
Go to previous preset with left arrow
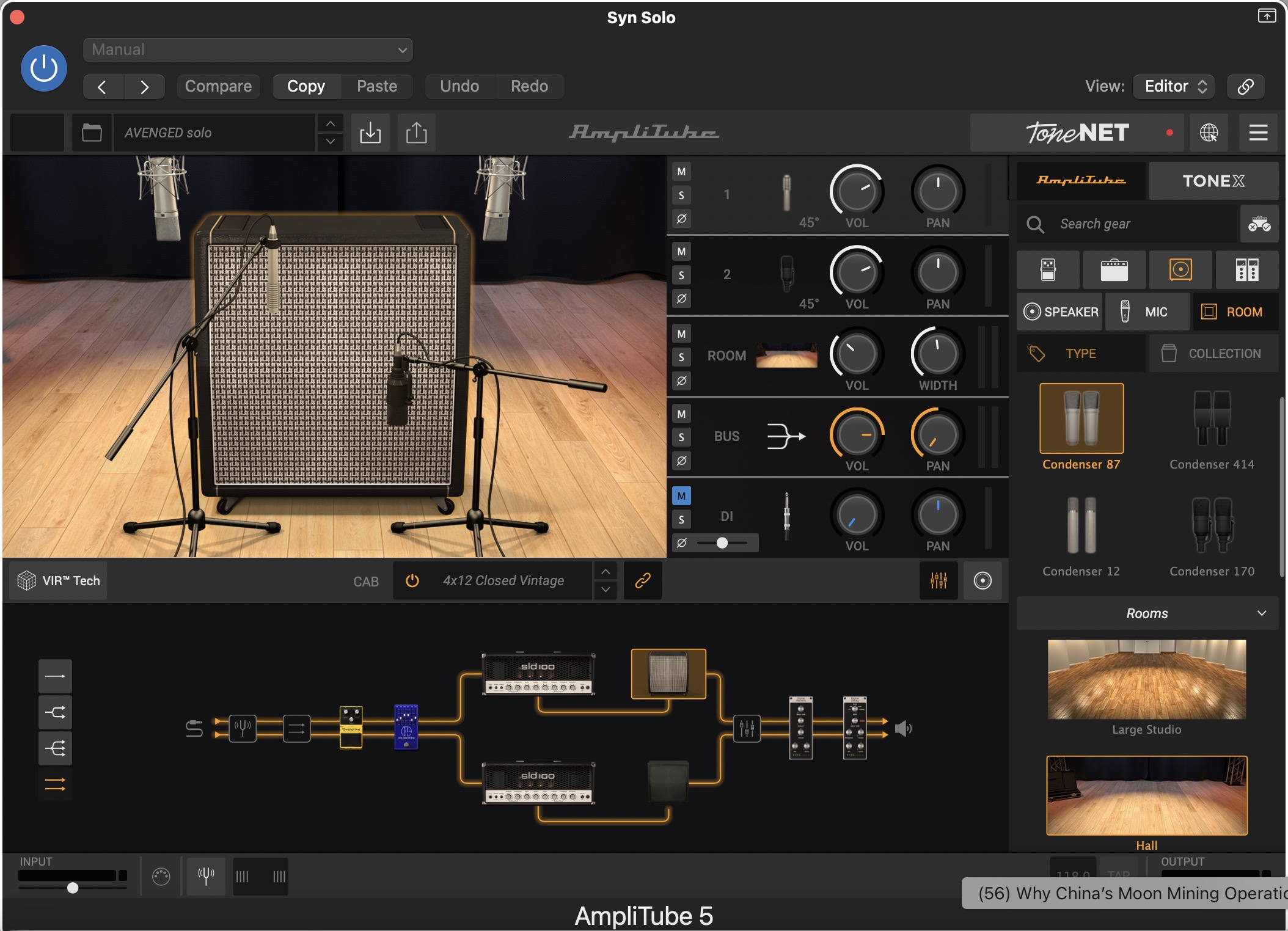pyautogui.click(x=103, y=87)
